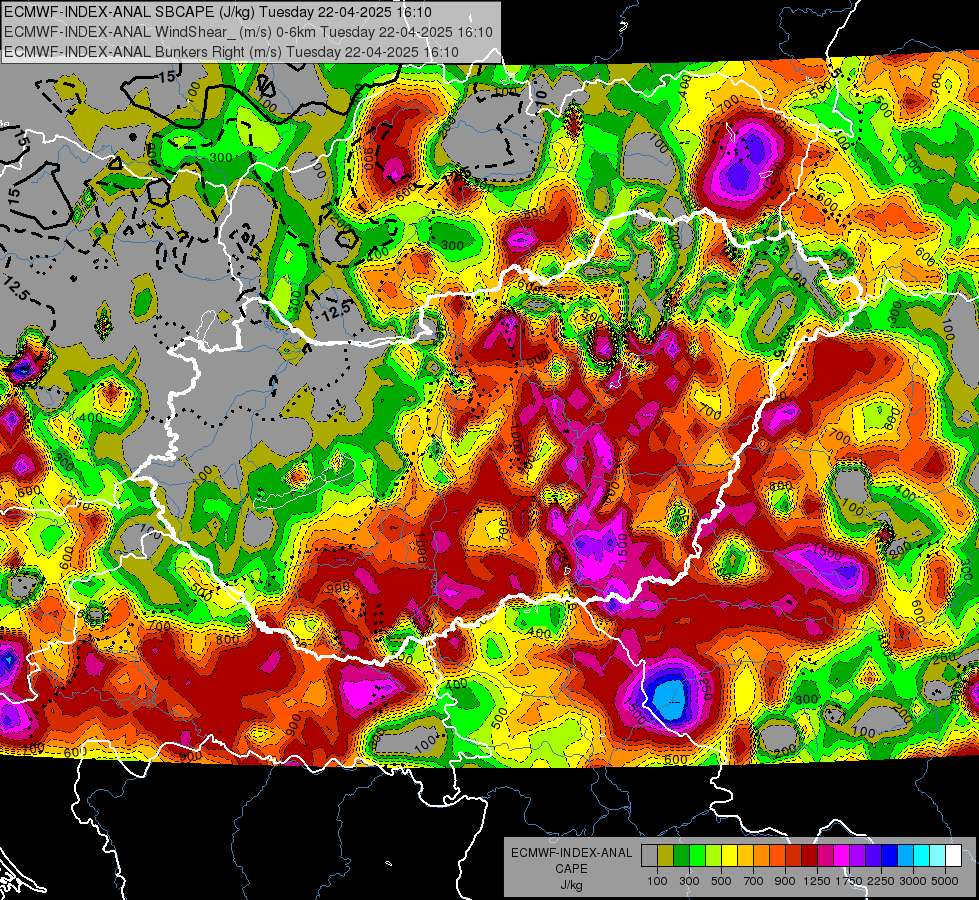Pick the lime yellow-green legend swatch
This screenshot has width=979, height=900.
click(713, 856)
